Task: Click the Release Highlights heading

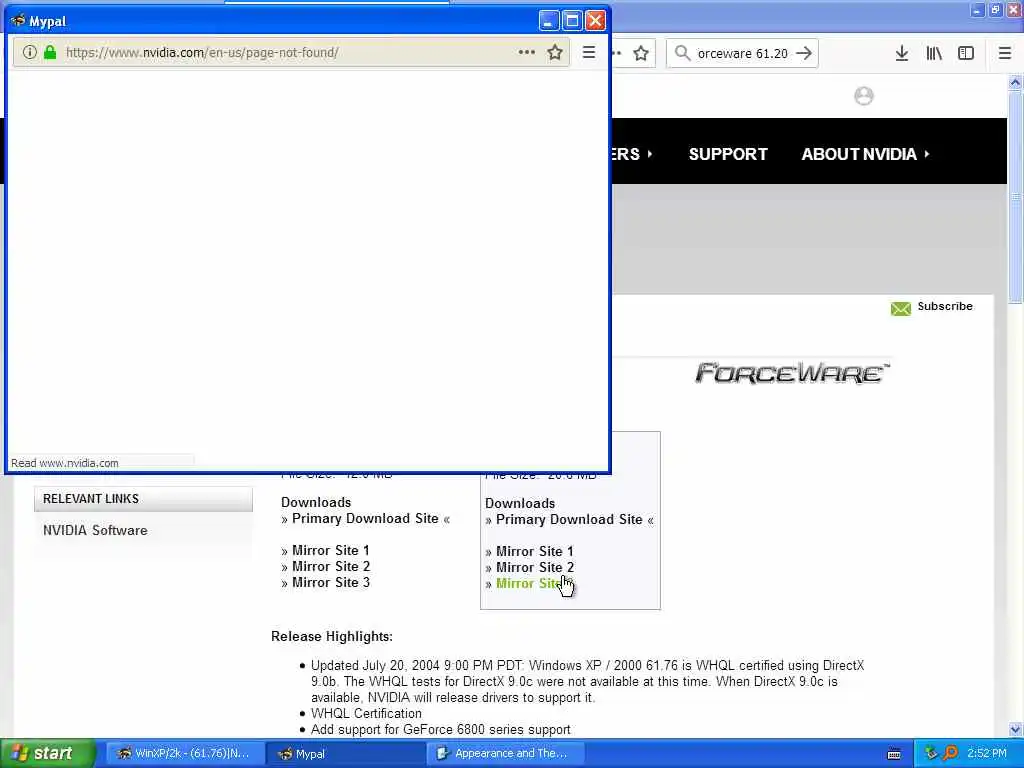Action: (332, 637)
